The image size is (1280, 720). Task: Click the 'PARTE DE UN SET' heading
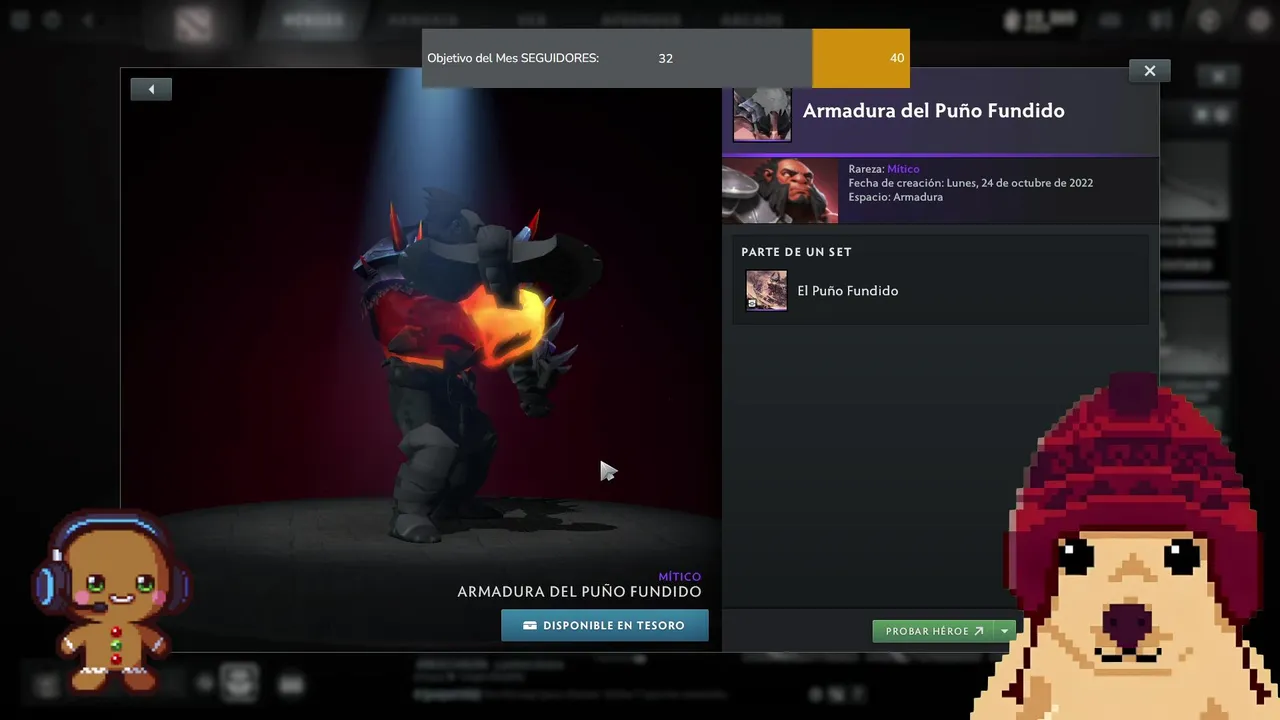[796, 252]
